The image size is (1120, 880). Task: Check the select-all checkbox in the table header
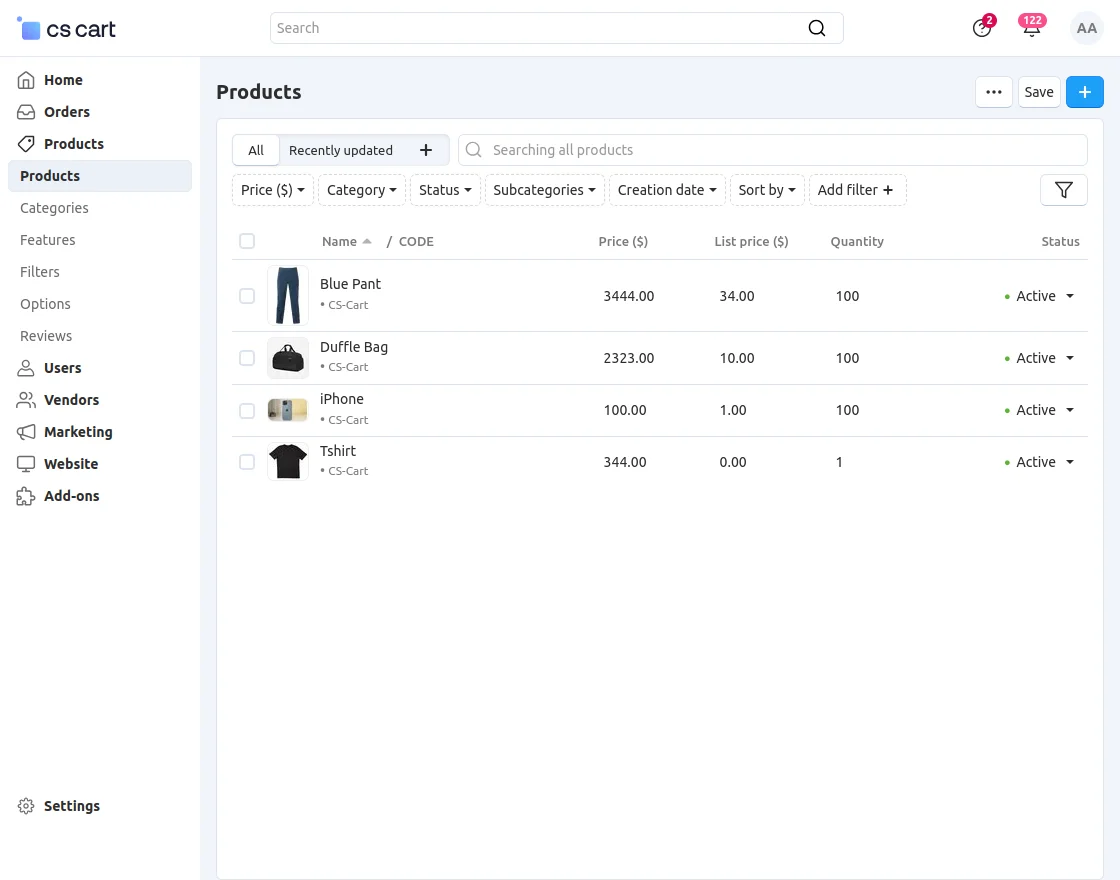[247, 241]
